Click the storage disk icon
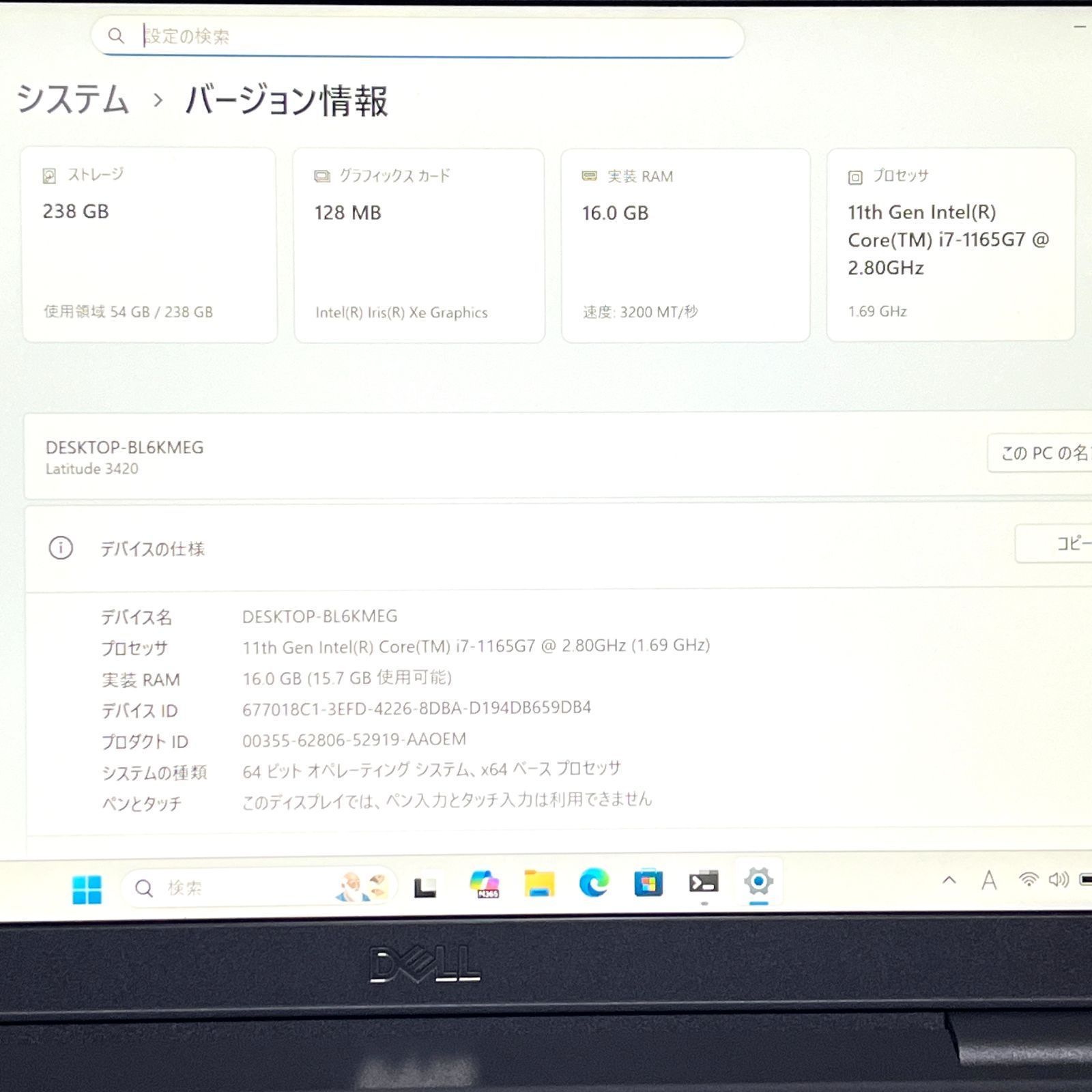 click(x=49, y=176)
